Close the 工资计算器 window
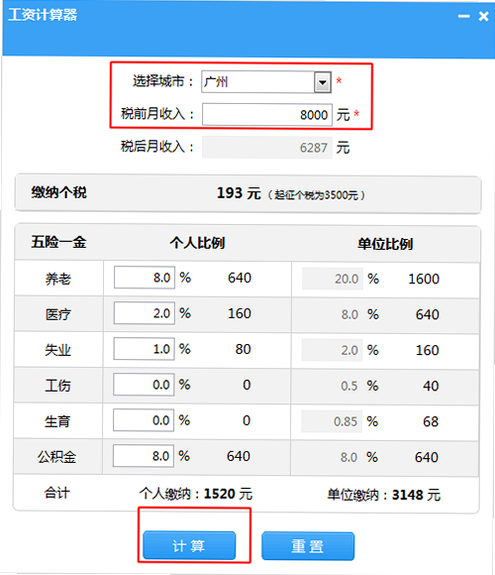Image resolution: width=495 pixels, height=575 pixels. [484, 16]
